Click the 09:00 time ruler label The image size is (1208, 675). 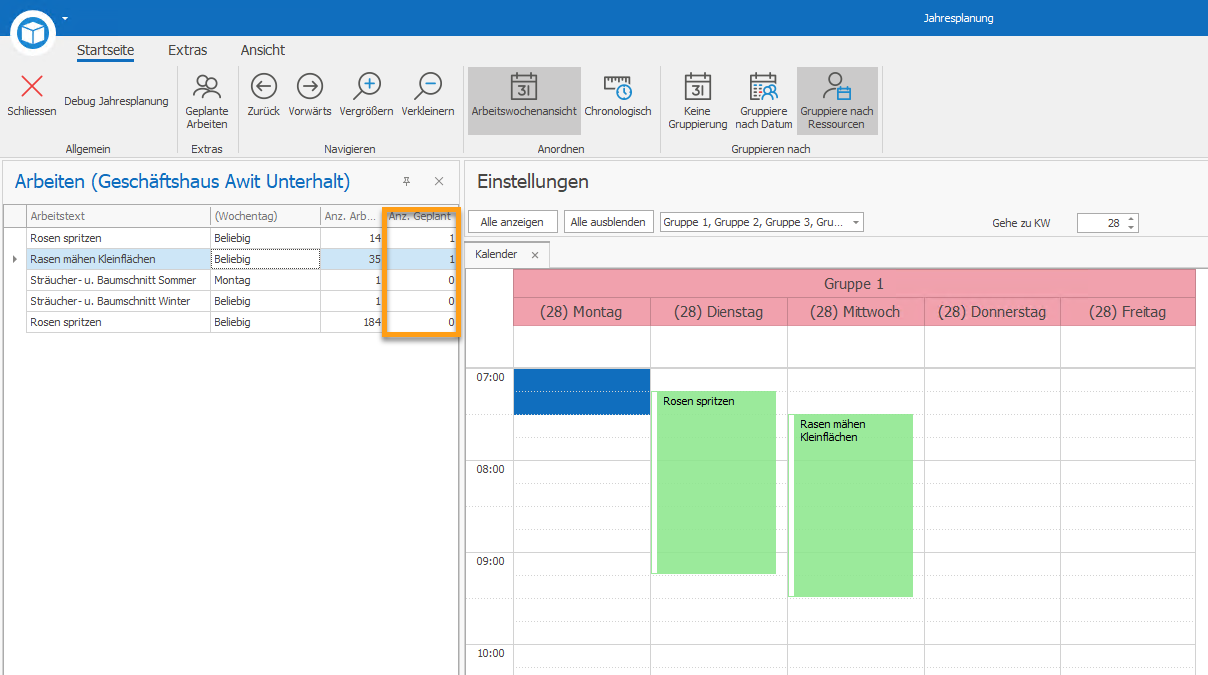(490, 561)
